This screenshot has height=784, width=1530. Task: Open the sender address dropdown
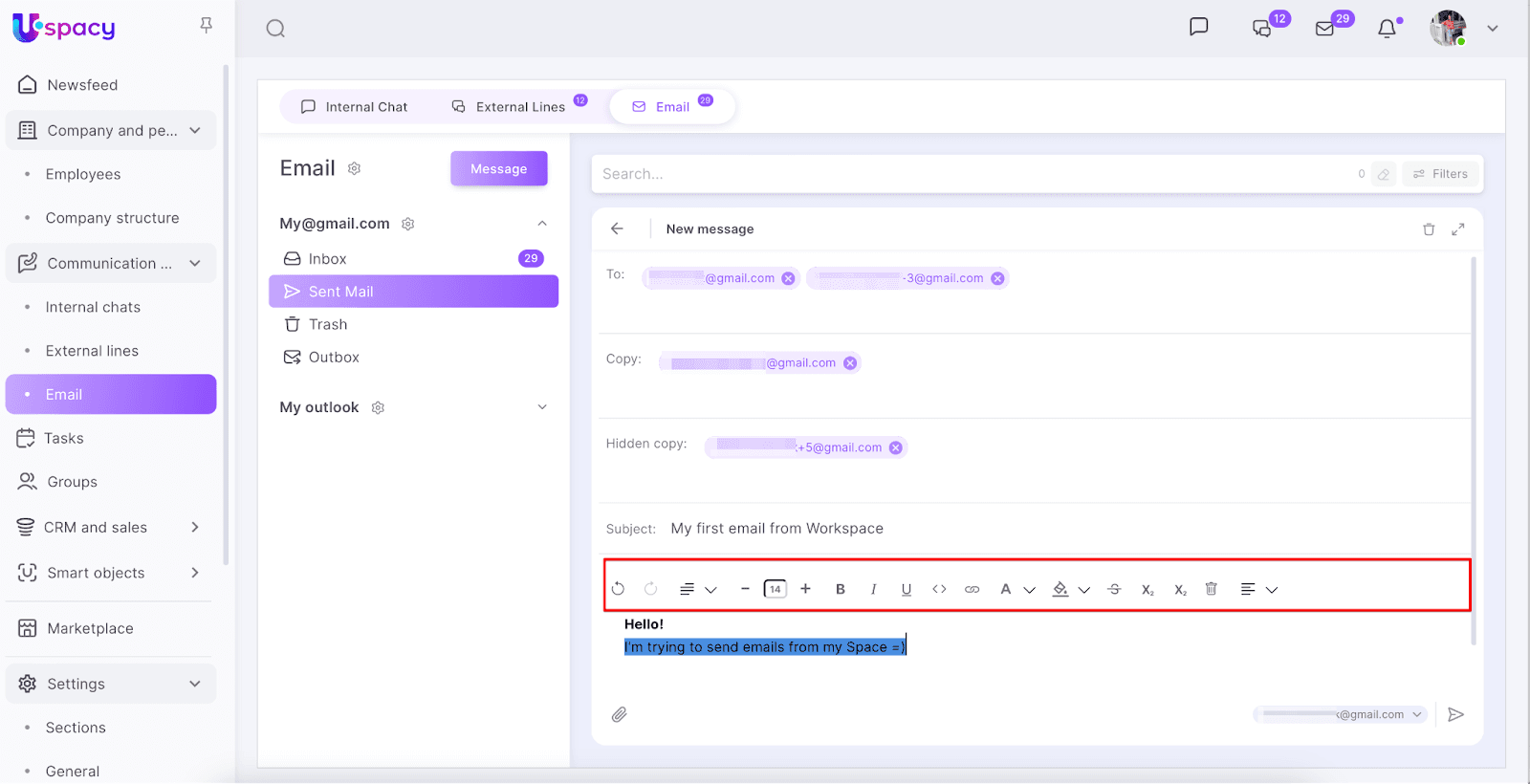click(x=1417, y=715)
